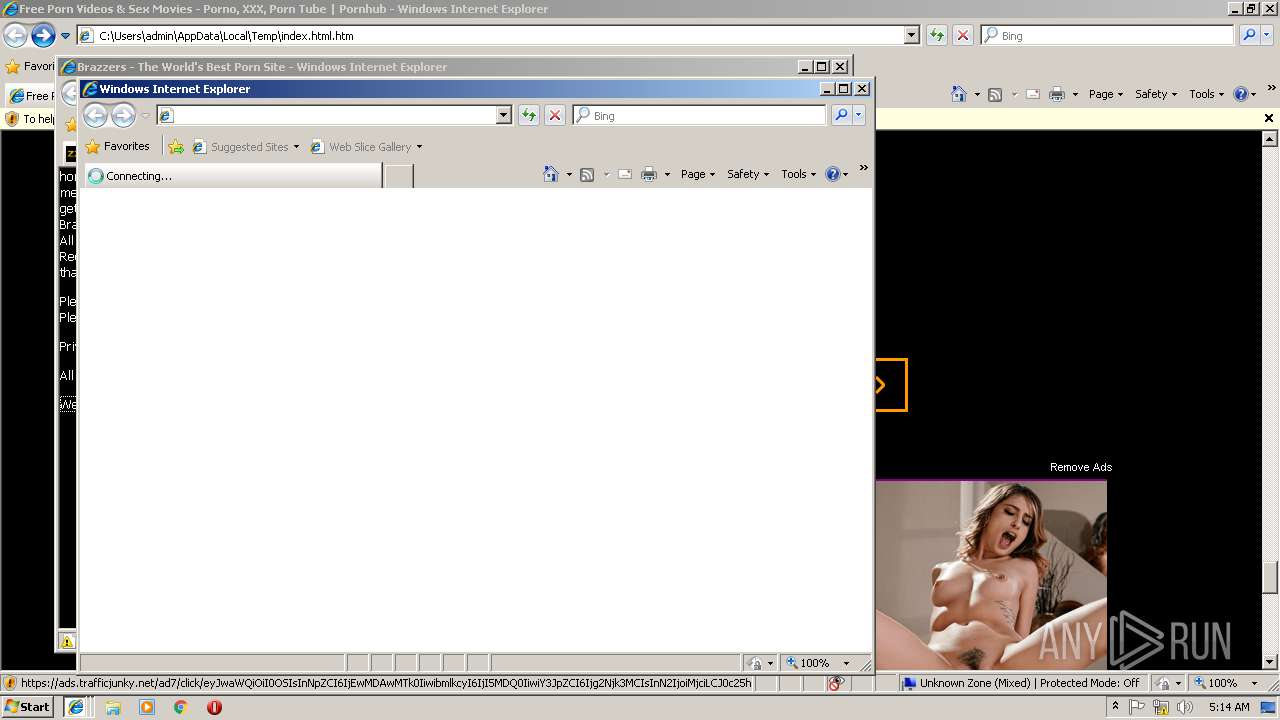Viewport: 1280px width, 720px height.
Task: Close the information bar in background IE
Action: (1269, 118)
